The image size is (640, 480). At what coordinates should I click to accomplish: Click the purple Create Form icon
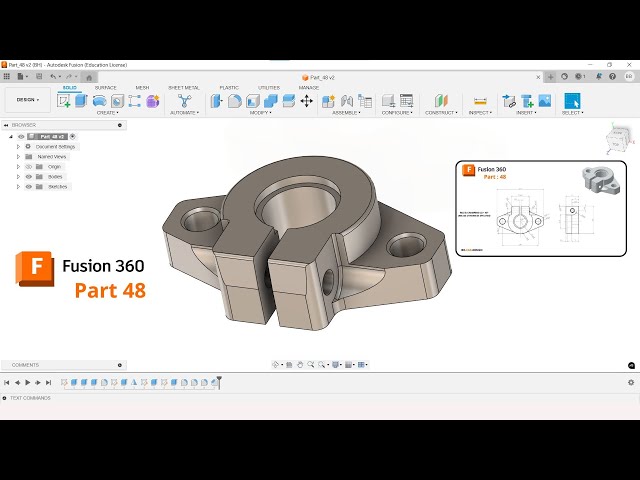click(x=153, y=101)
